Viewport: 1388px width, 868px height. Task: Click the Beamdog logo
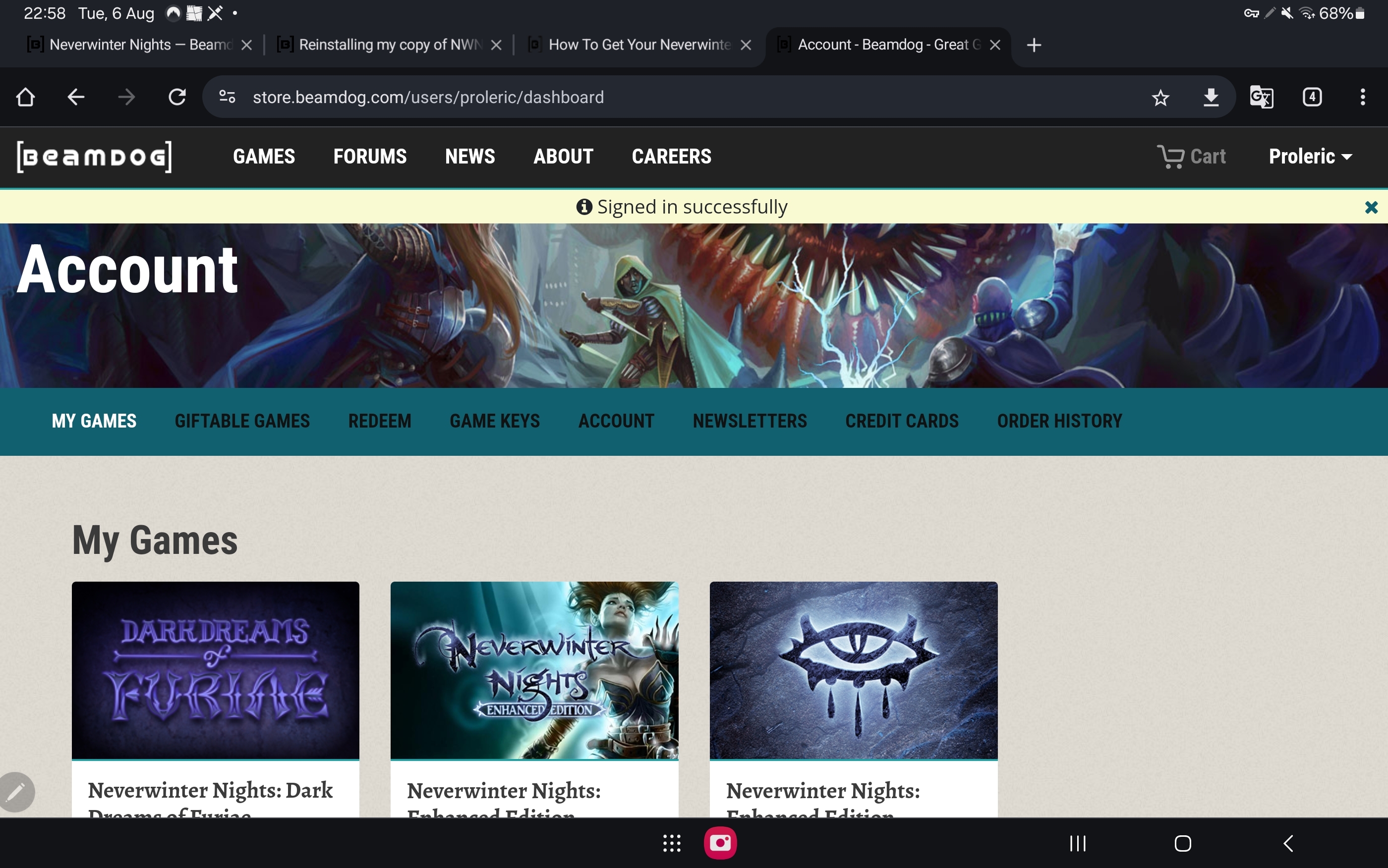pyautogui.click(x=94, y=157)
